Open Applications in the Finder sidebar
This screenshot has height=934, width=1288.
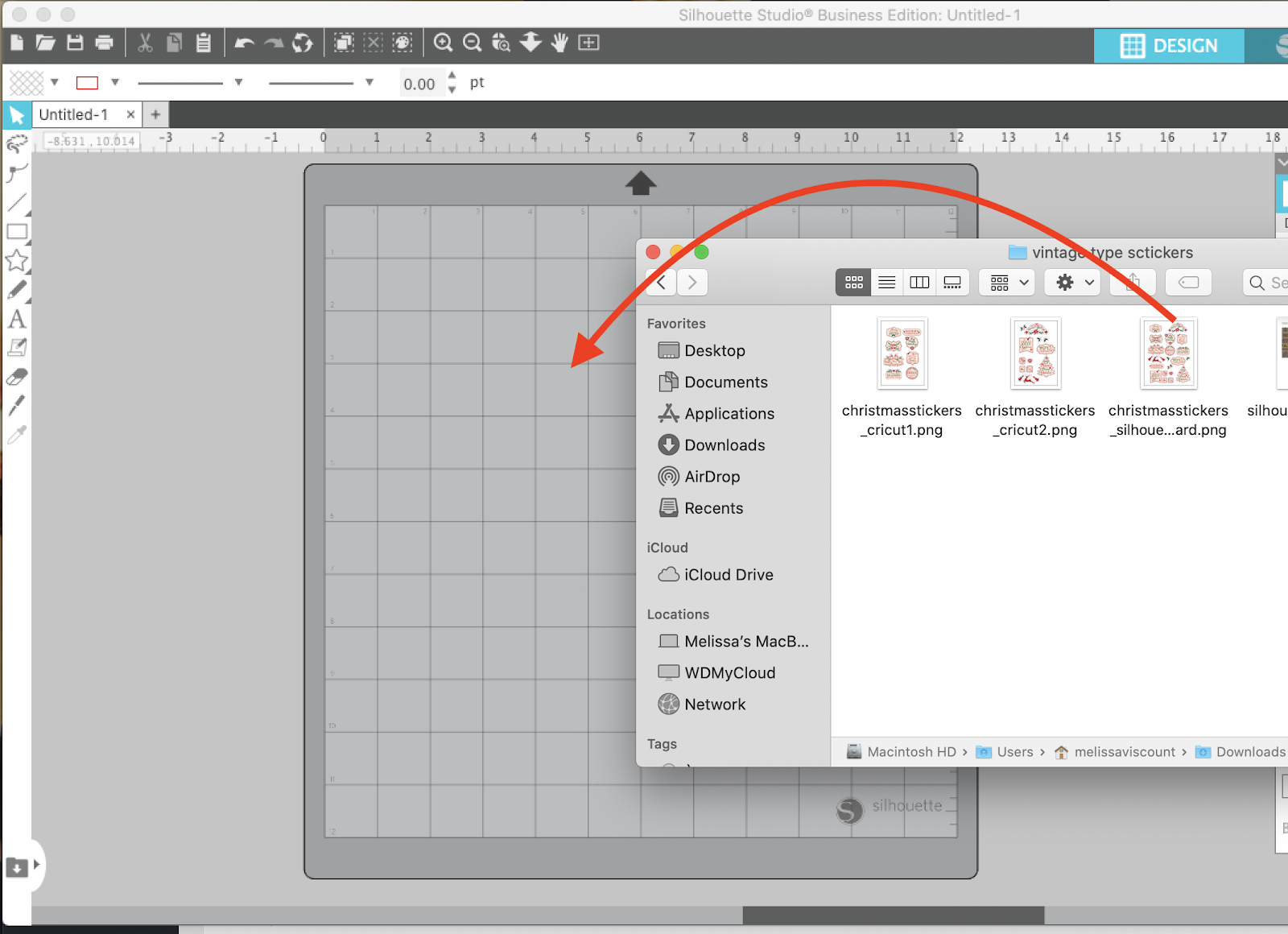[716, 413]
